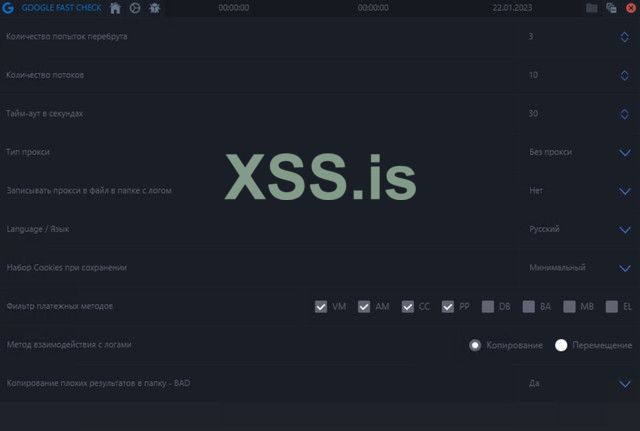Expand the copy BAD results dropdown arrow
The height and width of the screenshot is (431, 640).
point(625,384)
